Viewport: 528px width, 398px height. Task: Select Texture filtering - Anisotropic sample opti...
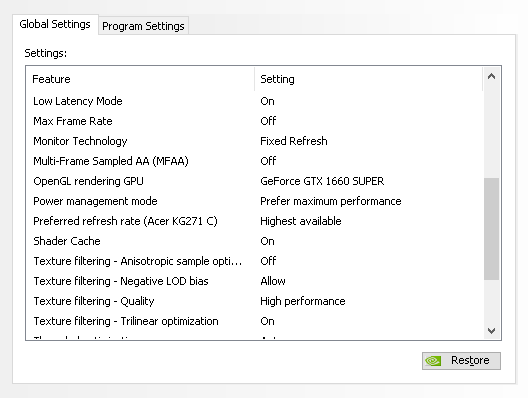pyautogui.click(x=137, y=261)
